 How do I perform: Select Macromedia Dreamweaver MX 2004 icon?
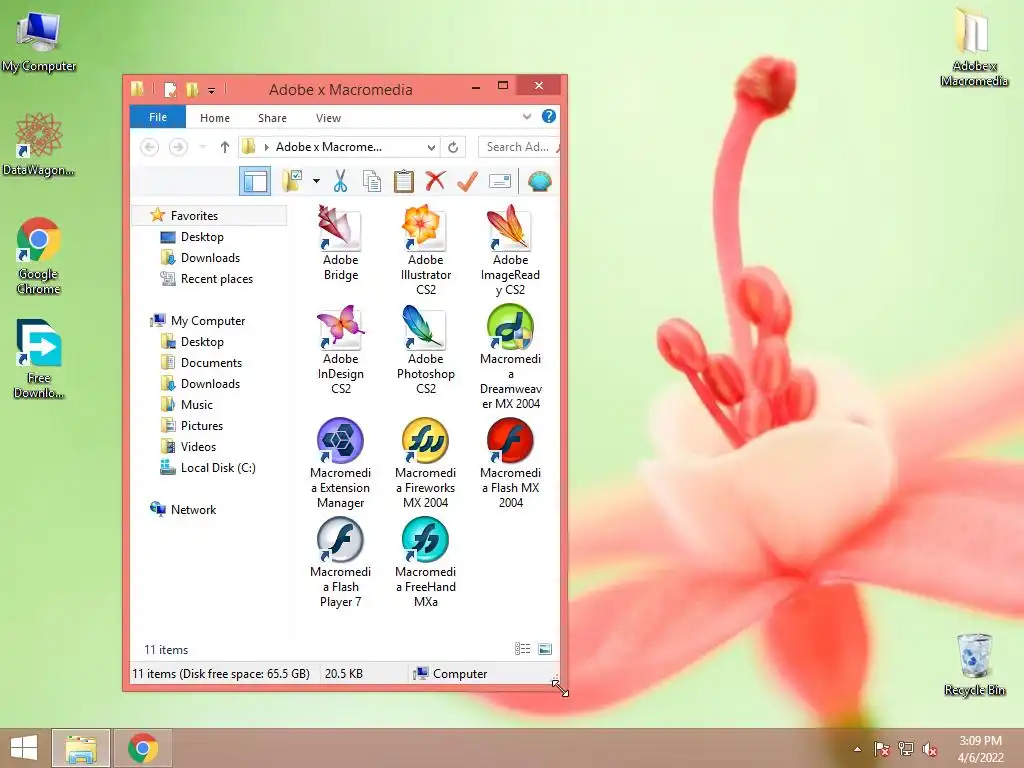click(510, 357)
